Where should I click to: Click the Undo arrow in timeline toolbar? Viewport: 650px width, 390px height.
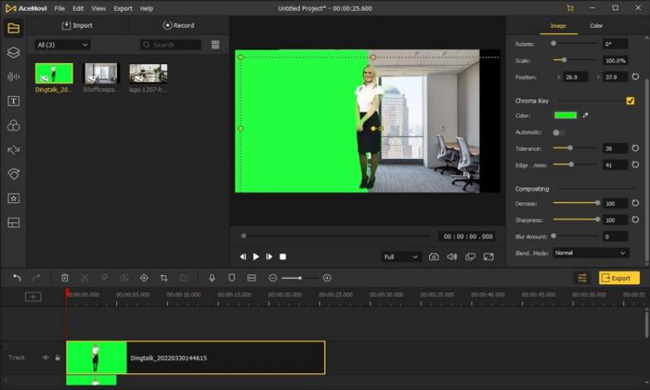[x=17, y=278]
